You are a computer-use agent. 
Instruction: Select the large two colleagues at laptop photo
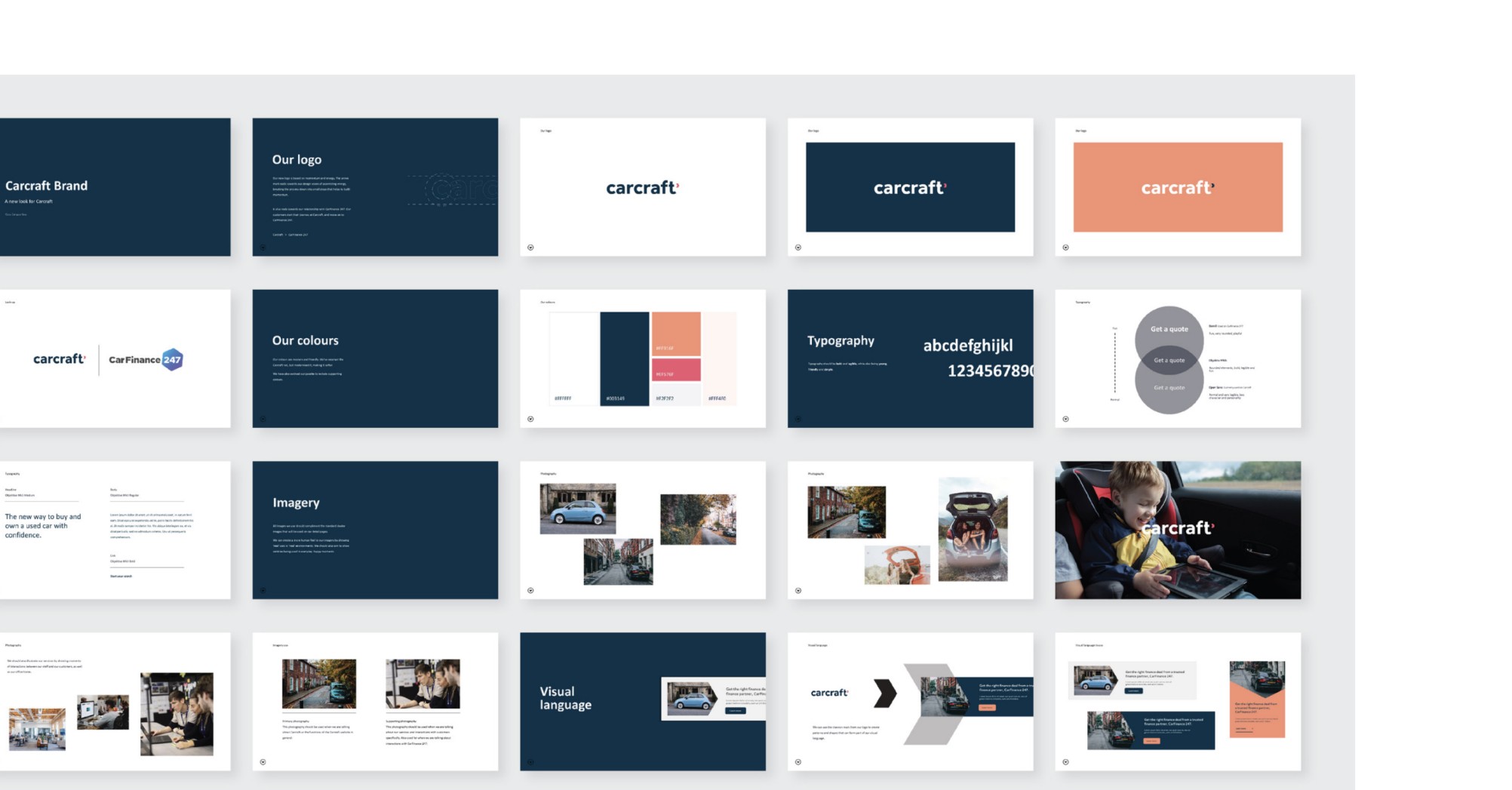point(177,715)
